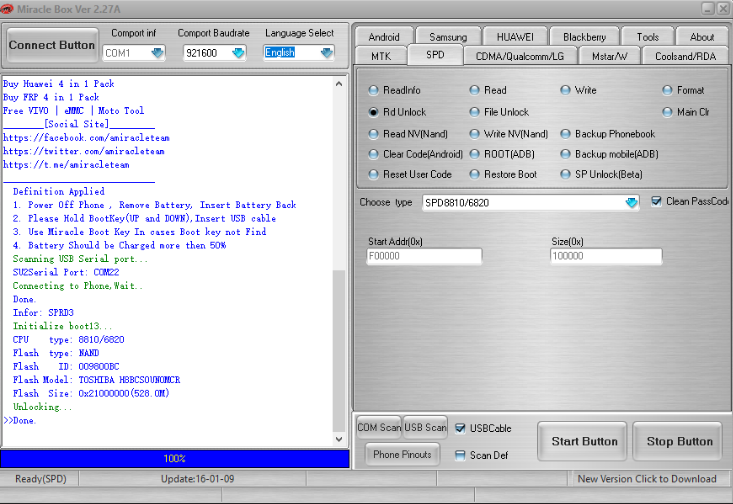Click the 100% progress bar
733x504 pixels.
(175, 459)
